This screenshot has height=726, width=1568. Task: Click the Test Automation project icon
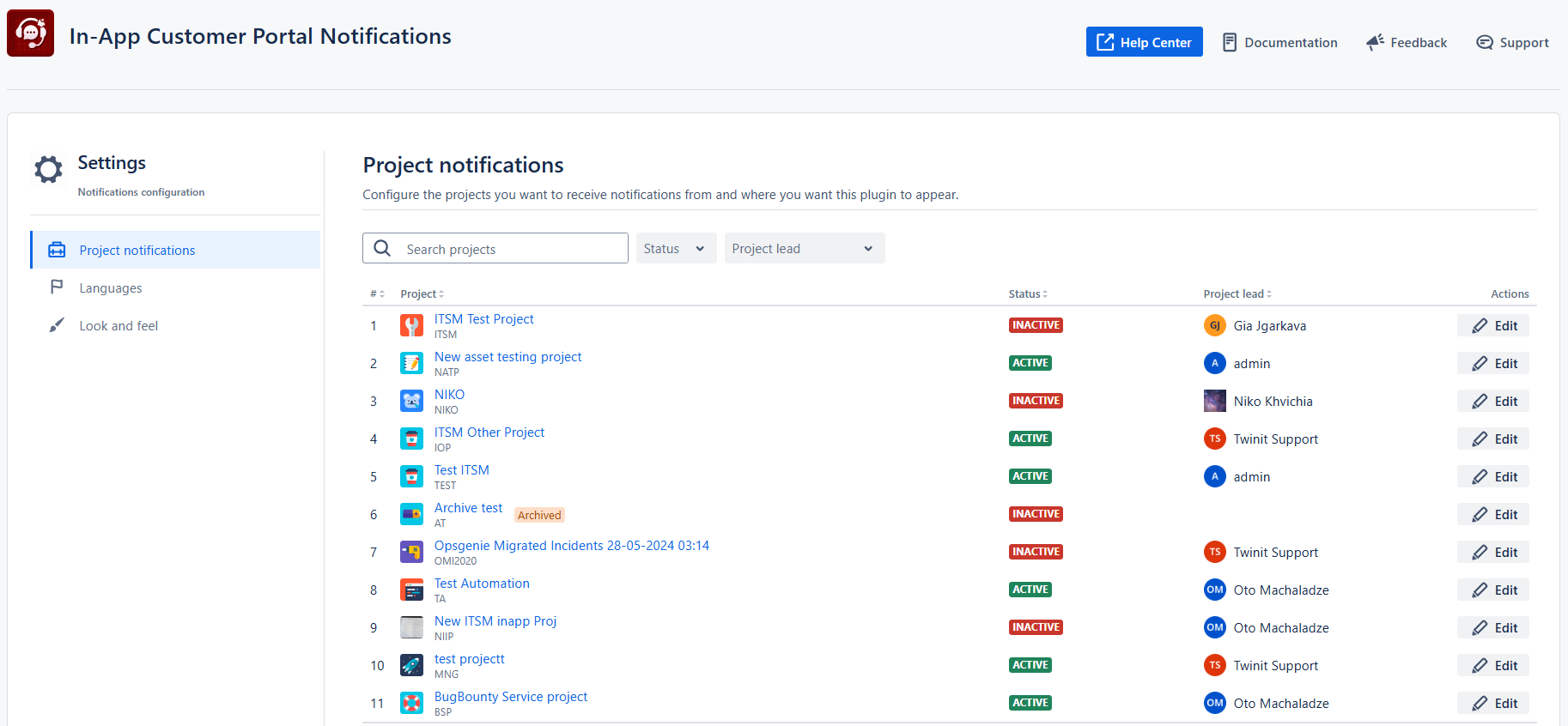411,590
